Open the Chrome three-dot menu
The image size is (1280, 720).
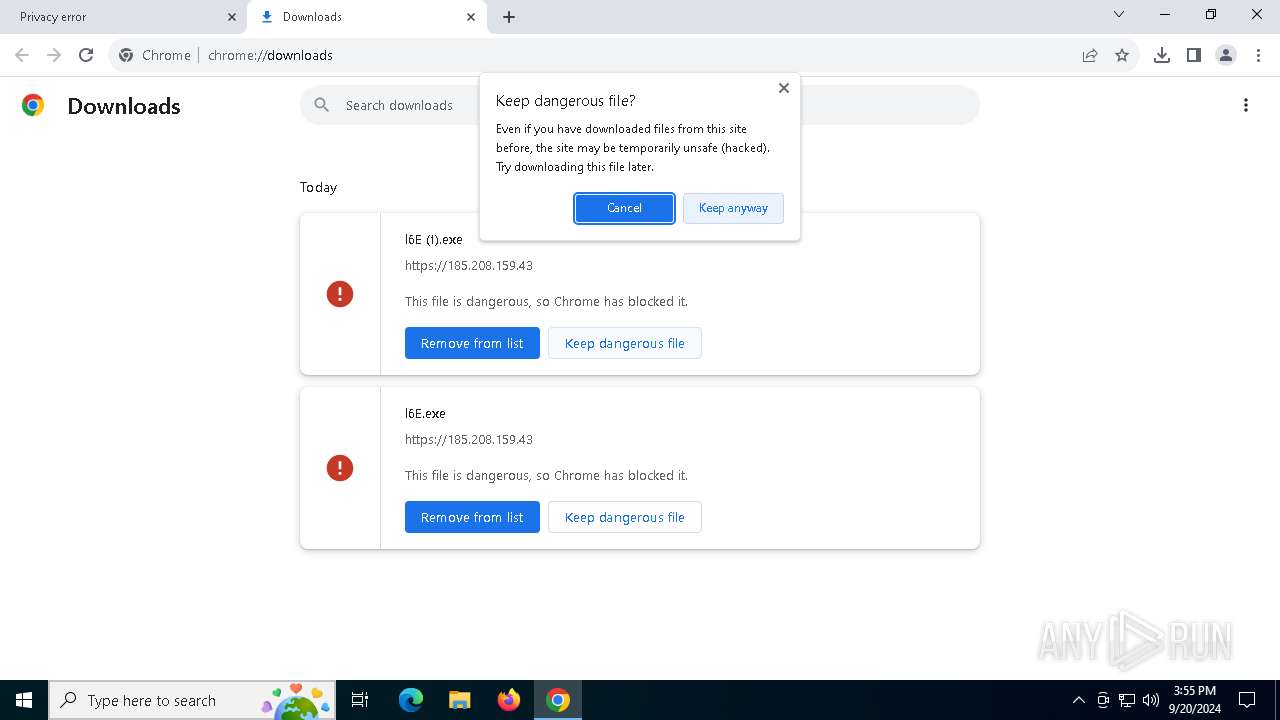tap(1258, 55)
